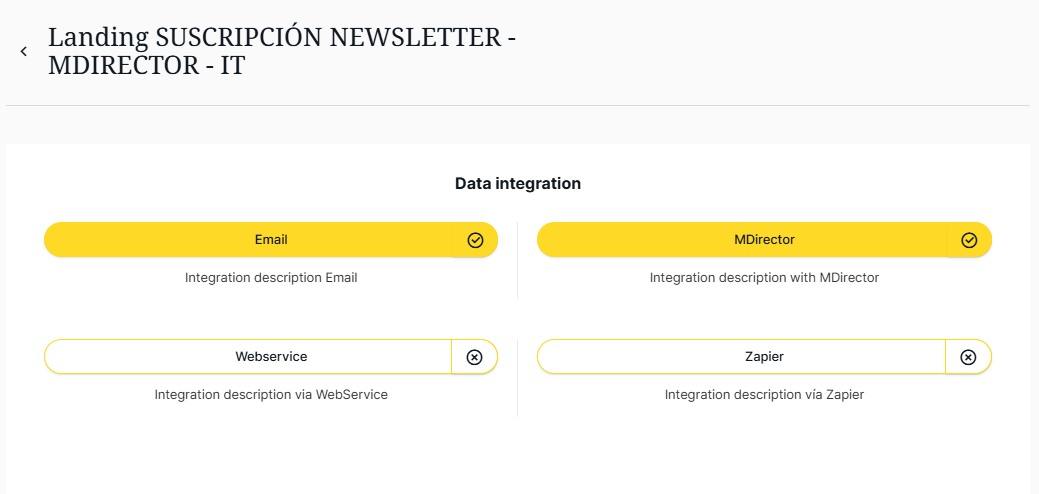Viewport: 1039px width, 494px height.
Task: Click the empty white area below Webservice description
Action: [x=271, y=450]
